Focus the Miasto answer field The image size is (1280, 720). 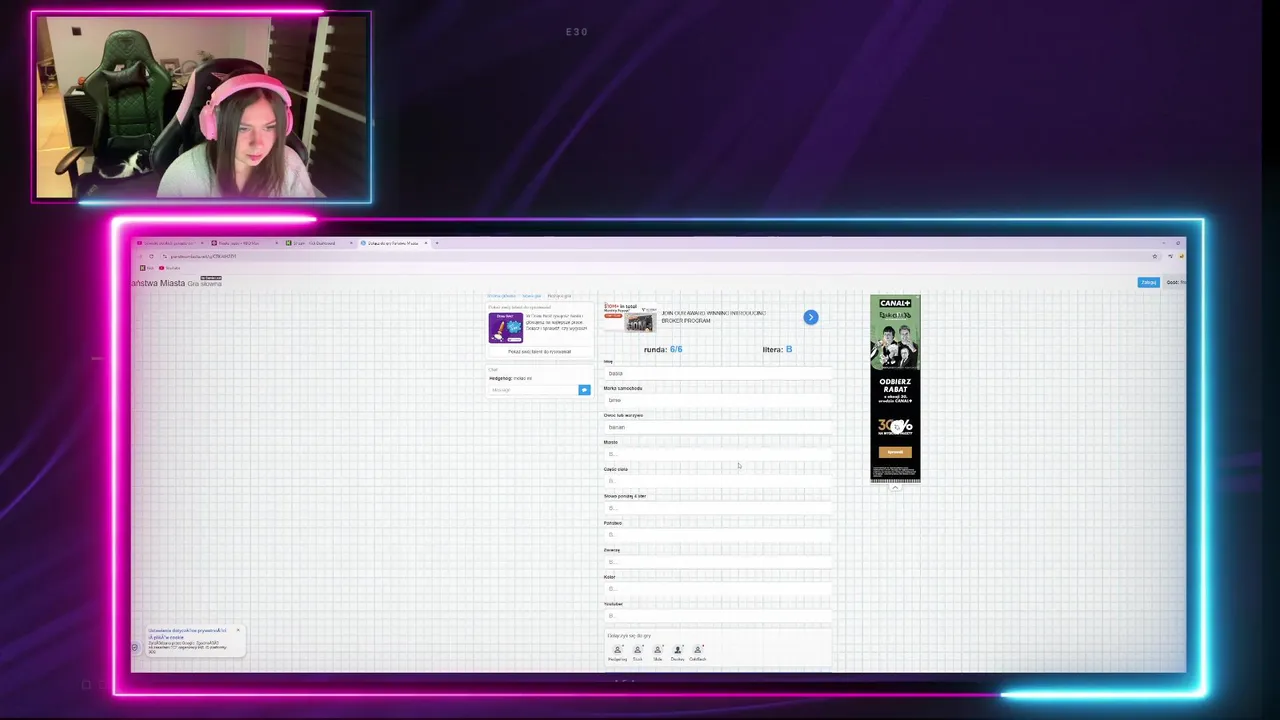coord(718,454)
